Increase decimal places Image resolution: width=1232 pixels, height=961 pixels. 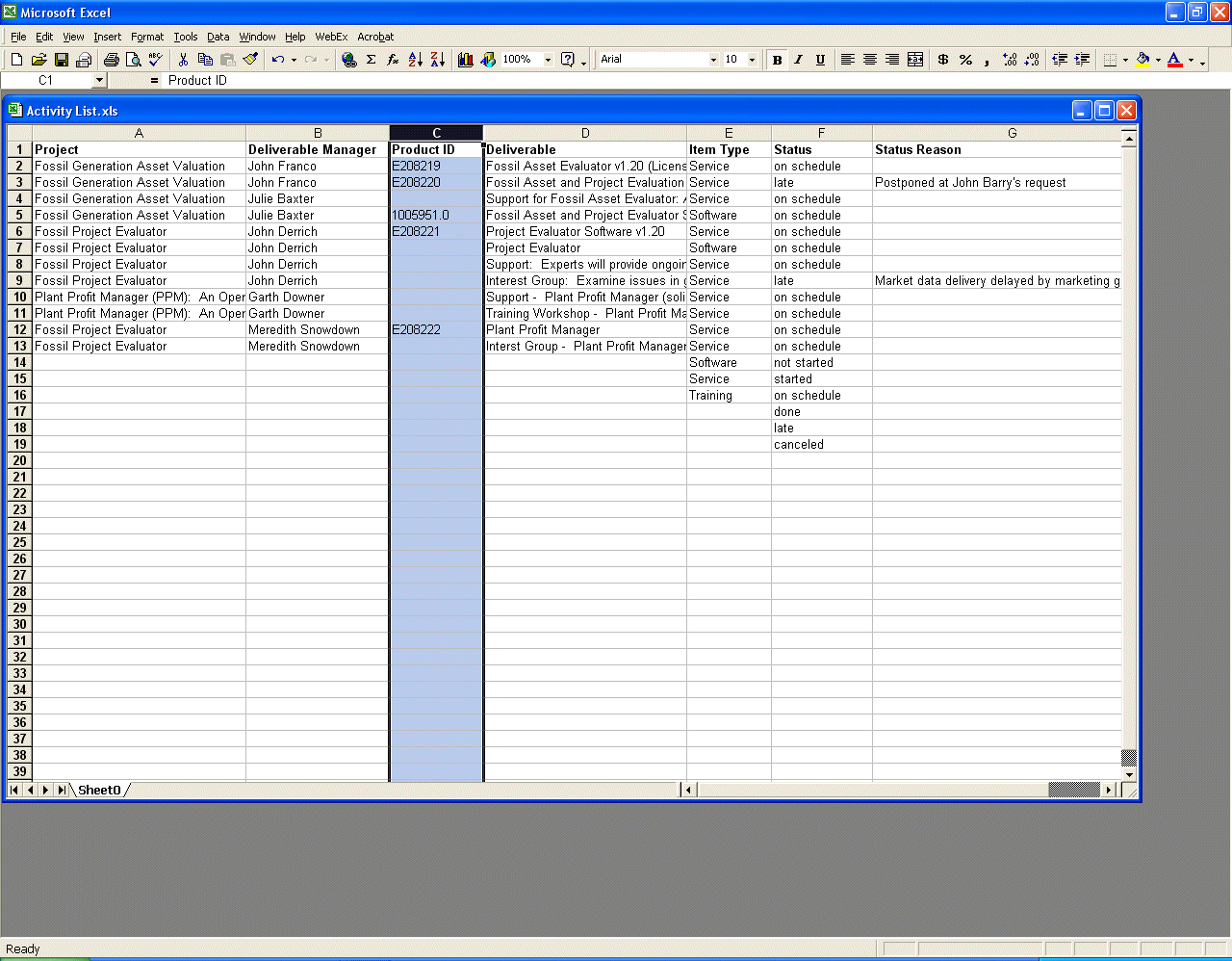[1010, 60]
